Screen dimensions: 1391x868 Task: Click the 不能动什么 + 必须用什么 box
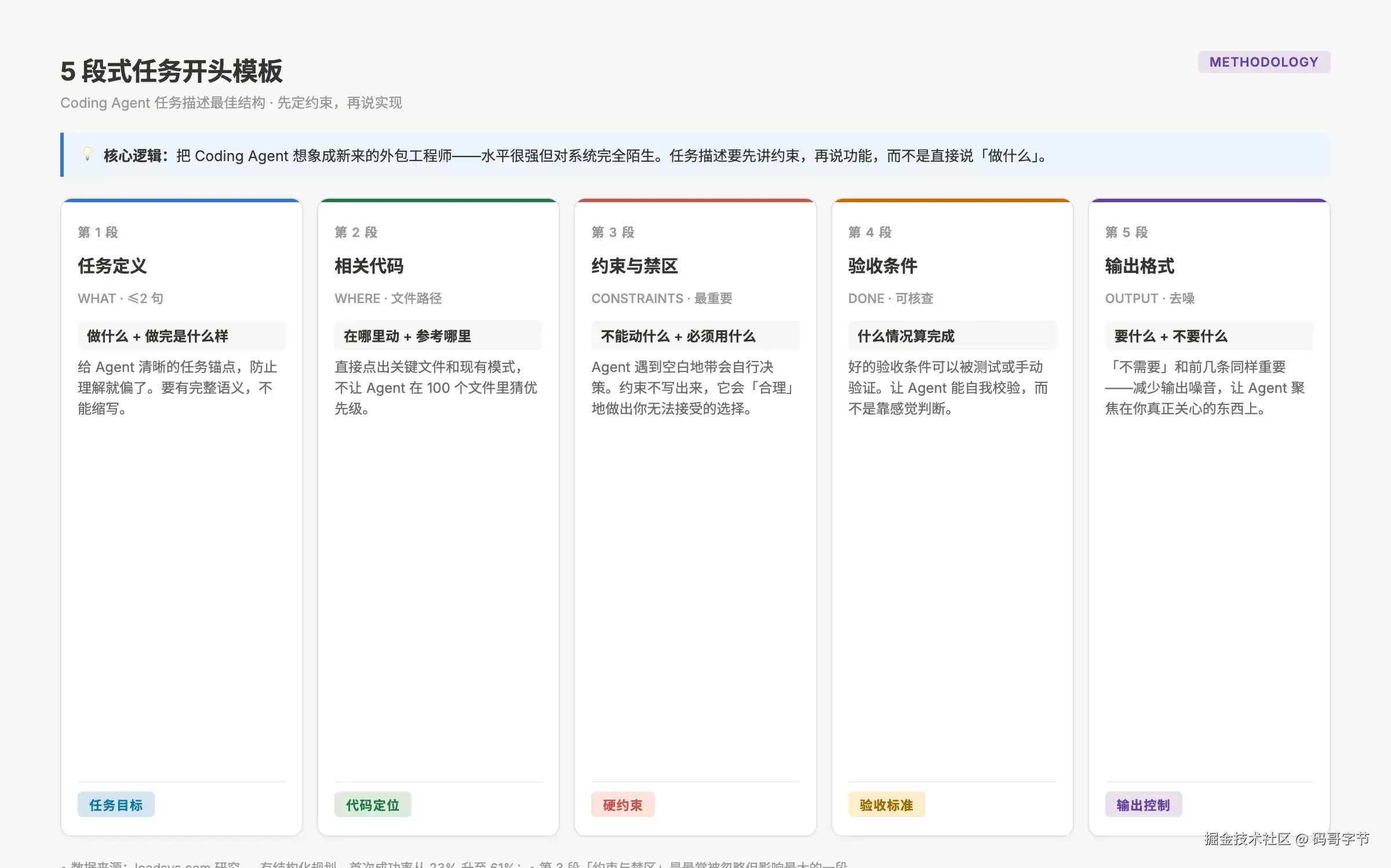click(695, 335)
